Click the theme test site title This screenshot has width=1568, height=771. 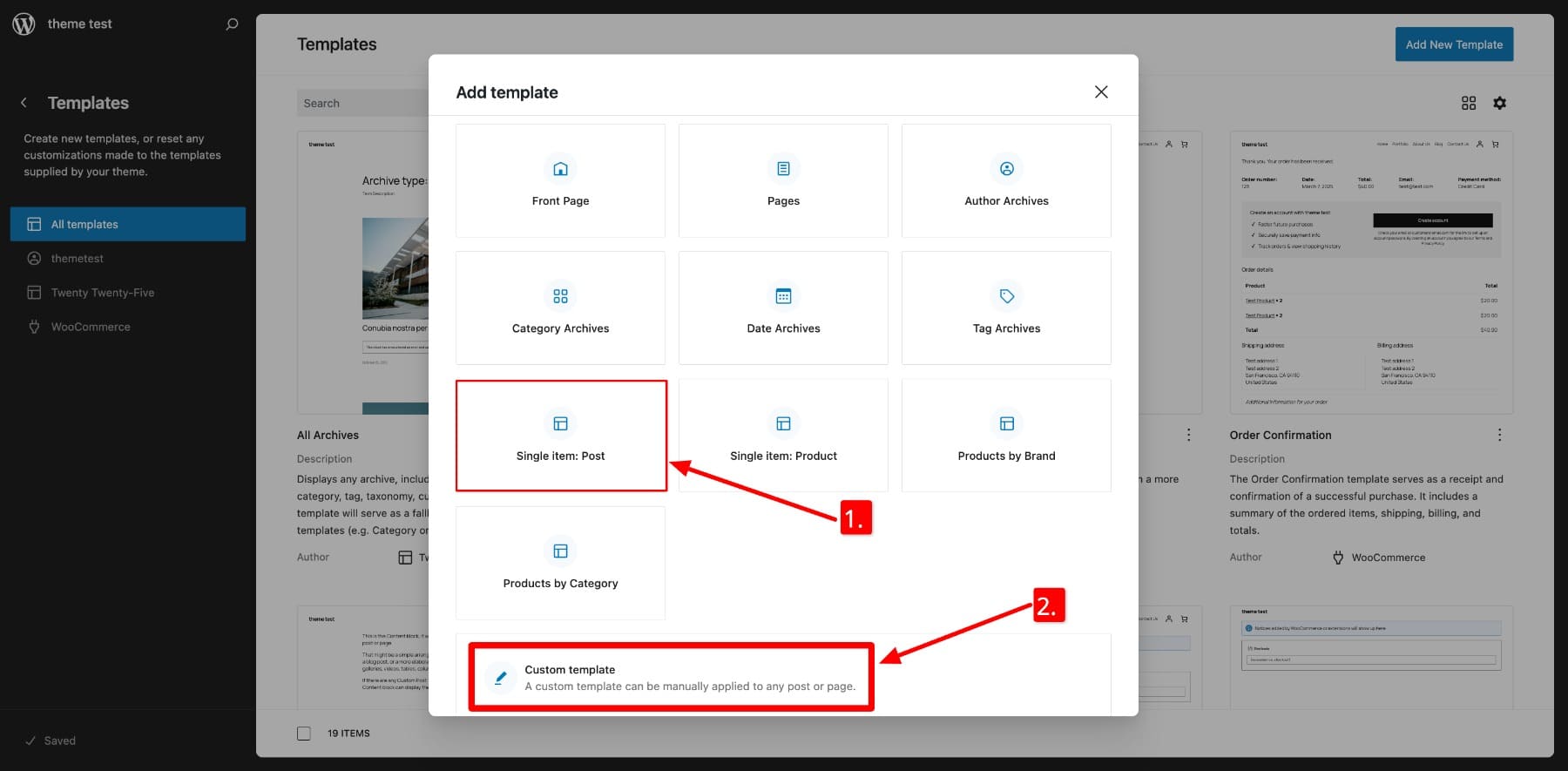pyautogui.click(x=80, y=24)
